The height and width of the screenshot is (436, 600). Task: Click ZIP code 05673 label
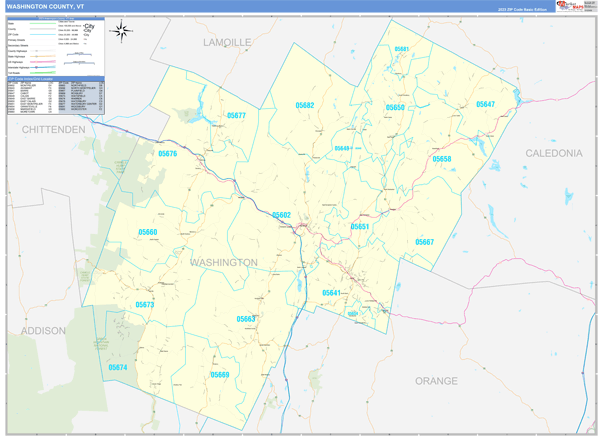pyautogui.click(x=145, y=305)
